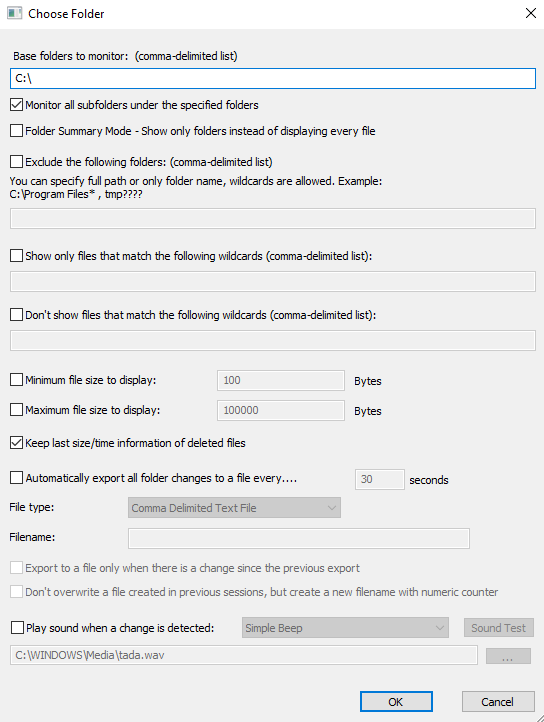The image size is (544, 722).
Task: Tick Exclude the following folders checkbox
Action: pyautogui.click(x=17, y=162)
